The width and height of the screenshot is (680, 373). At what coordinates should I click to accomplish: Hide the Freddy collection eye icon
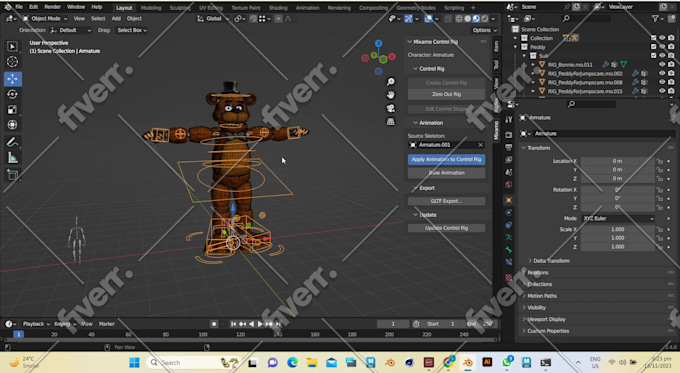click(662, 47)
